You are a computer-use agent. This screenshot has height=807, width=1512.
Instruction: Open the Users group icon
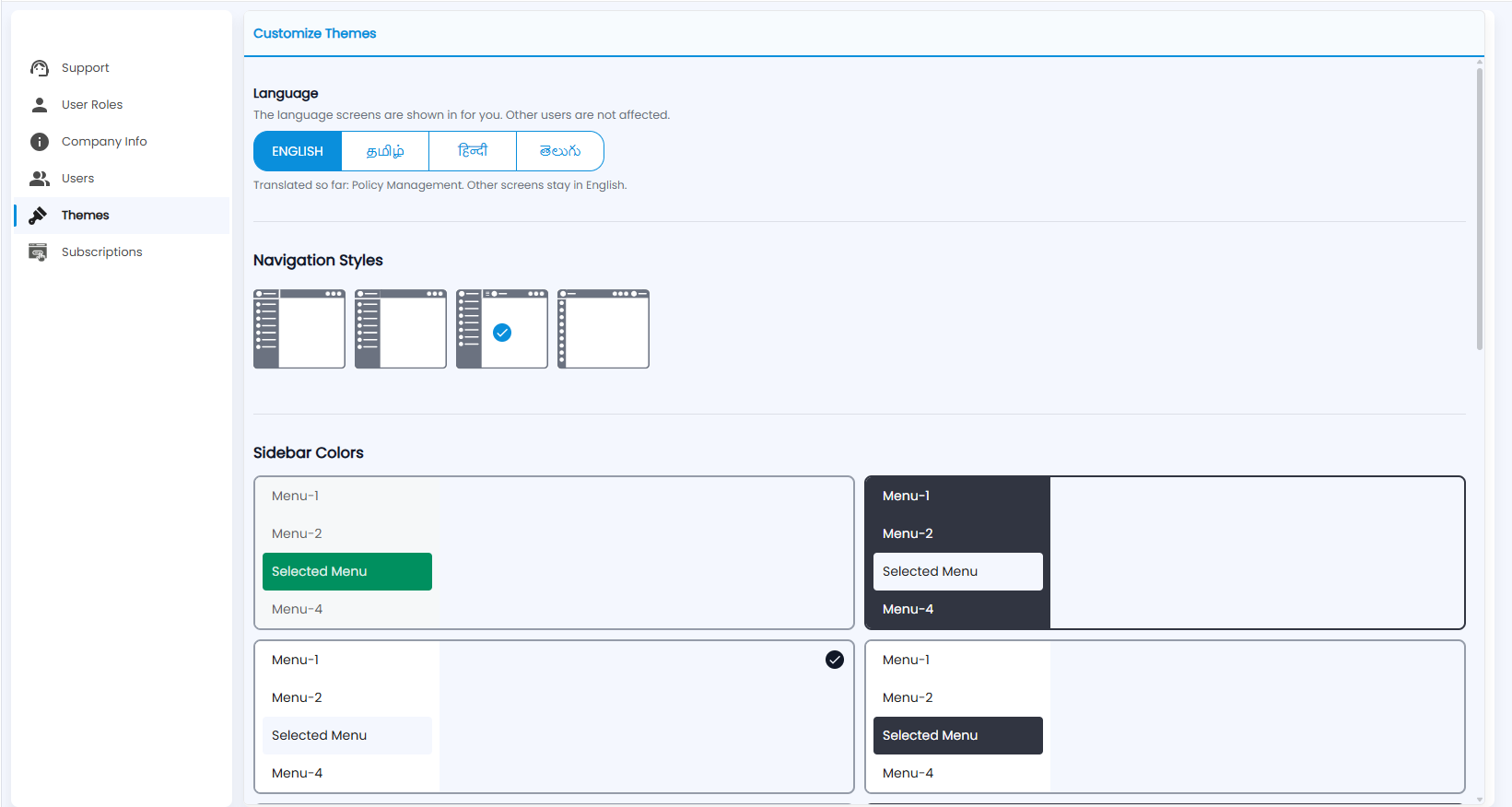tap(40, 179)
